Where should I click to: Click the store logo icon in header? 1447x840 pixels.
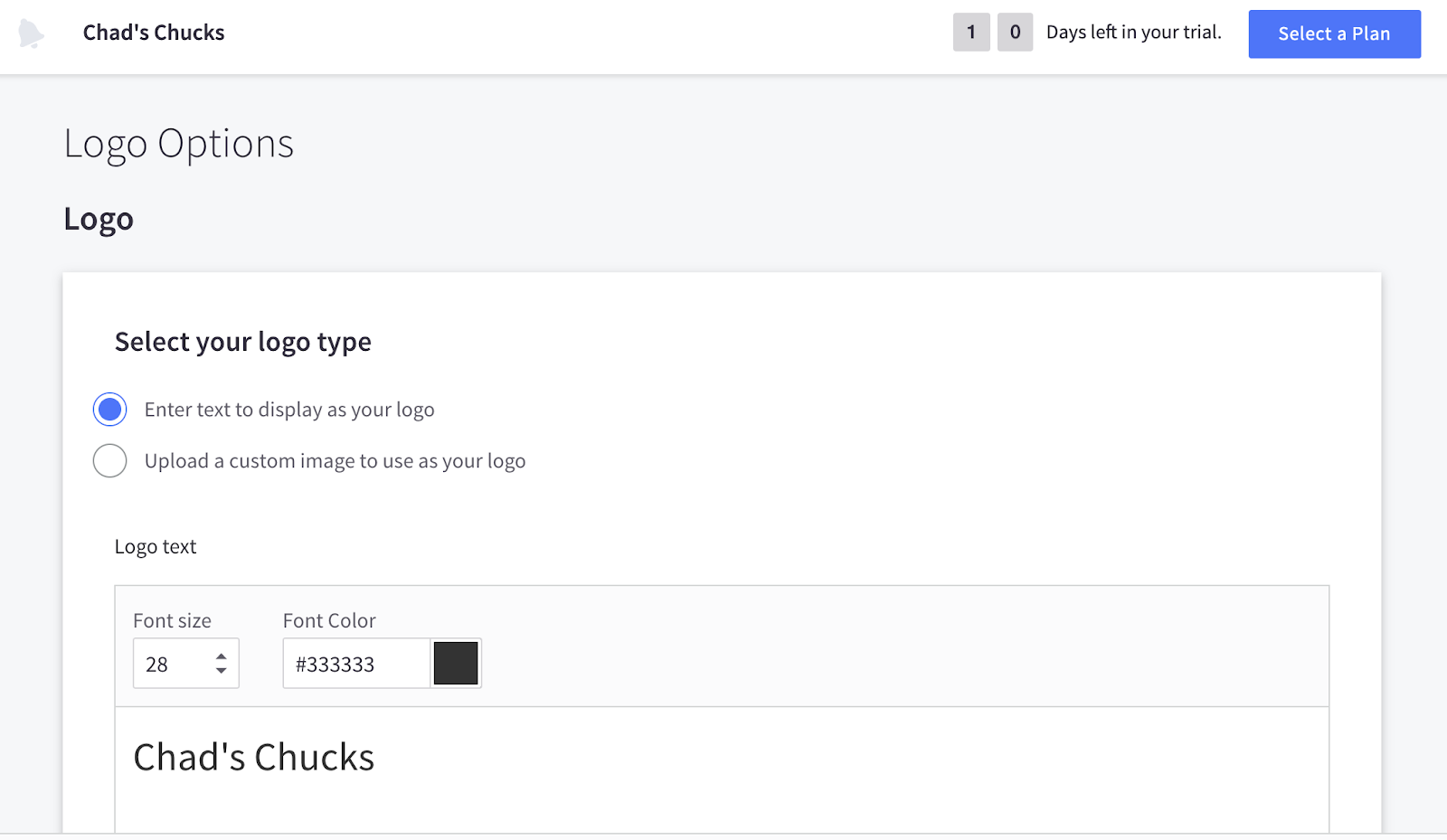(31, 33)
